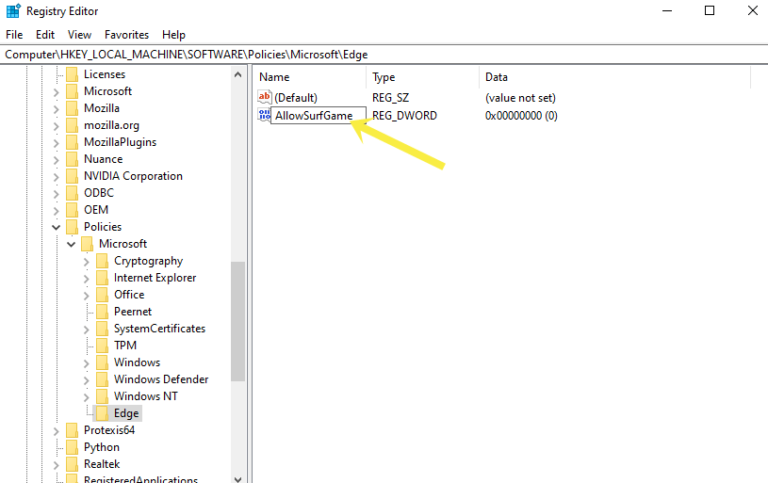Viewport: 768px width, 483px height.
Task: Click the AllowSurfGame DWORD value icon
Action: (264, 115)
